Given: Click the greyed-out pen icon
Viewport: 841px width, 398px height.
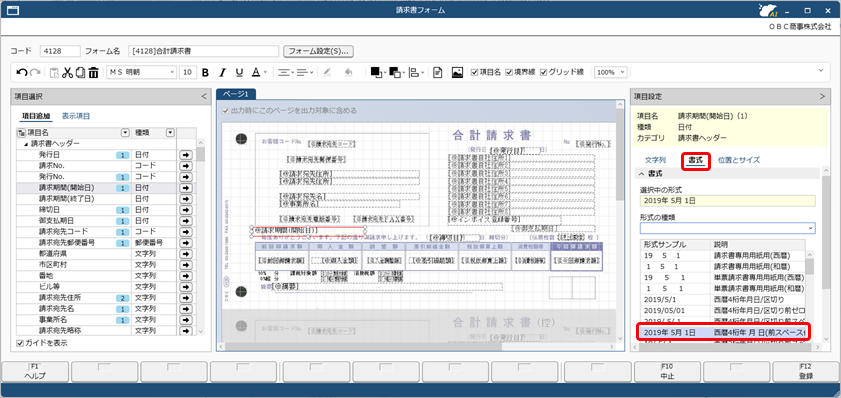Looking at the screenshot, I should tap(328, 72).
